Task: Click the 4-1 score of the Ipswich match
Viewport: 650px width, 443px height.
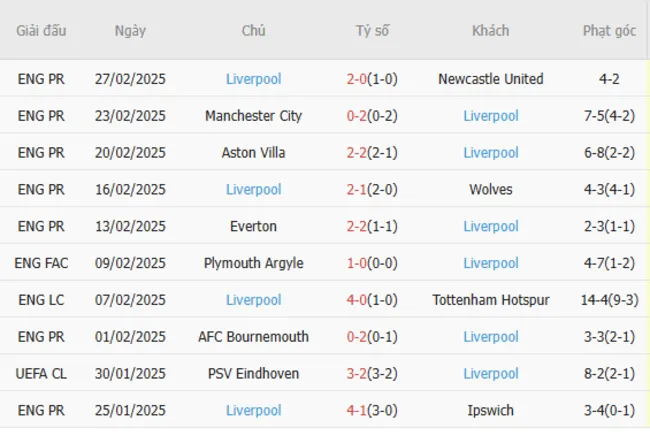Action: pyautogui.click(x=355, y=411)
